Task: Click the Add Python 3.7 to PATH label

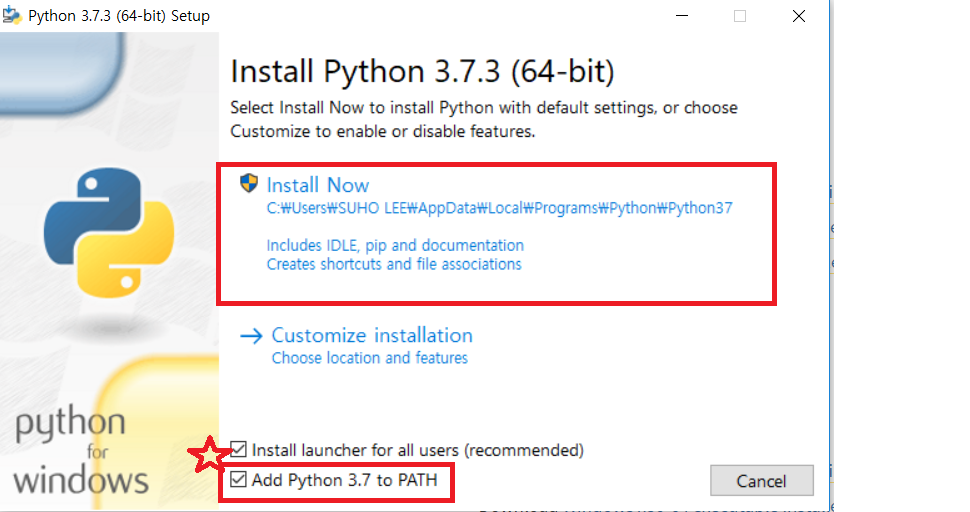Action: point(345,480)
